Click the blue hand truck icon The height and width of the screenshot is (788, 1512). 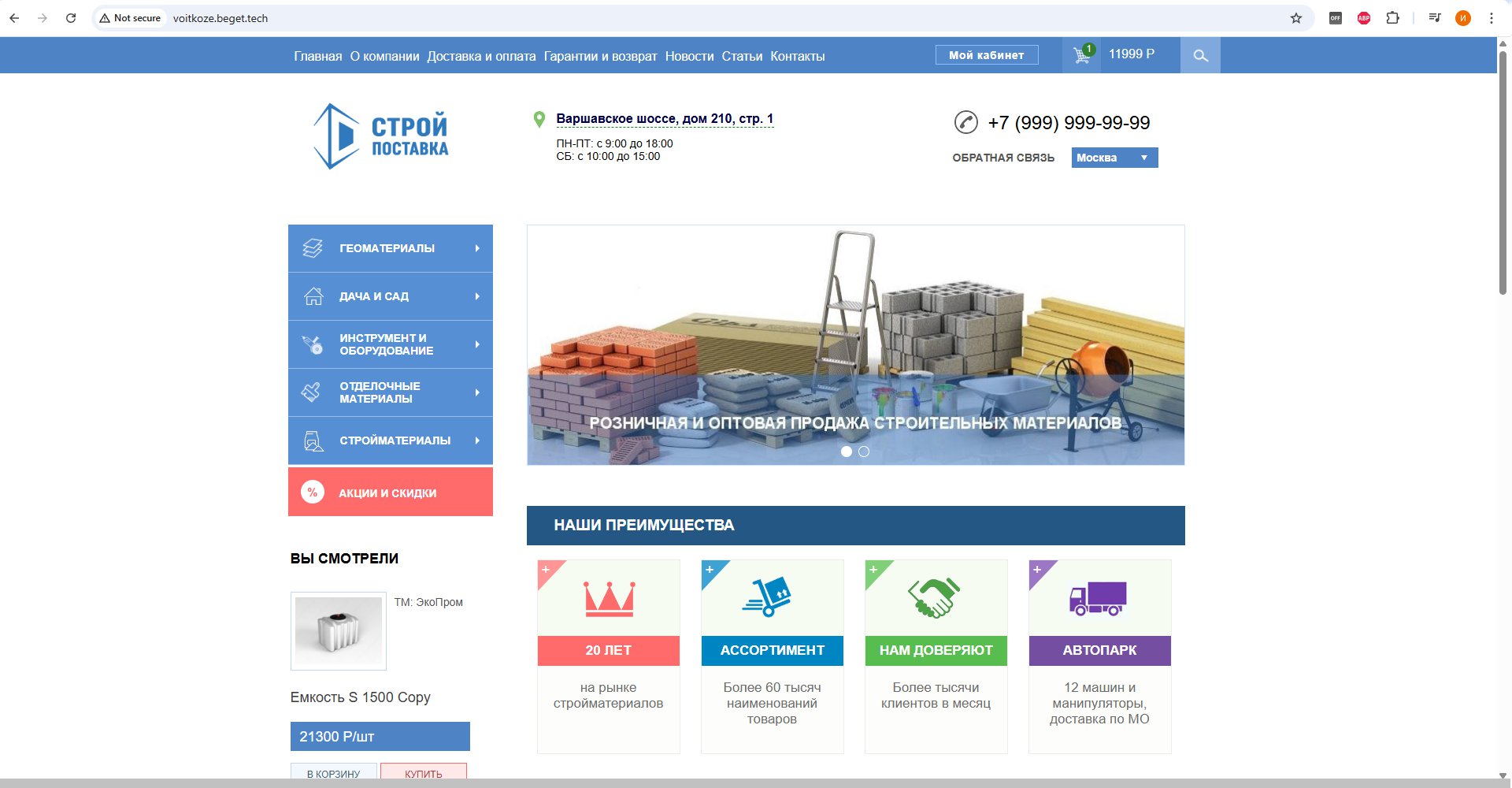766,597
